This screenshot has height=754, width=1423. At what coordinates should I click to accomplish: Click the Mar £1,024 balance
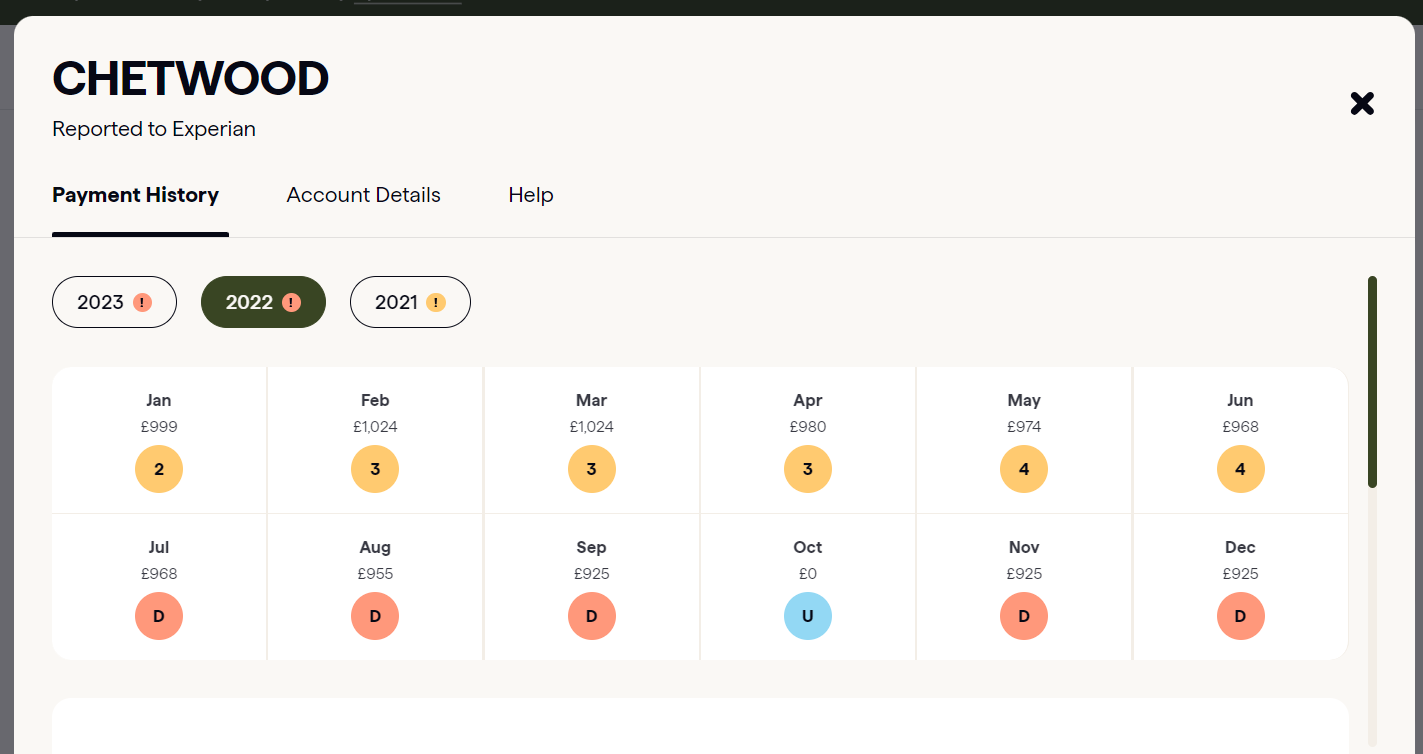592,427
